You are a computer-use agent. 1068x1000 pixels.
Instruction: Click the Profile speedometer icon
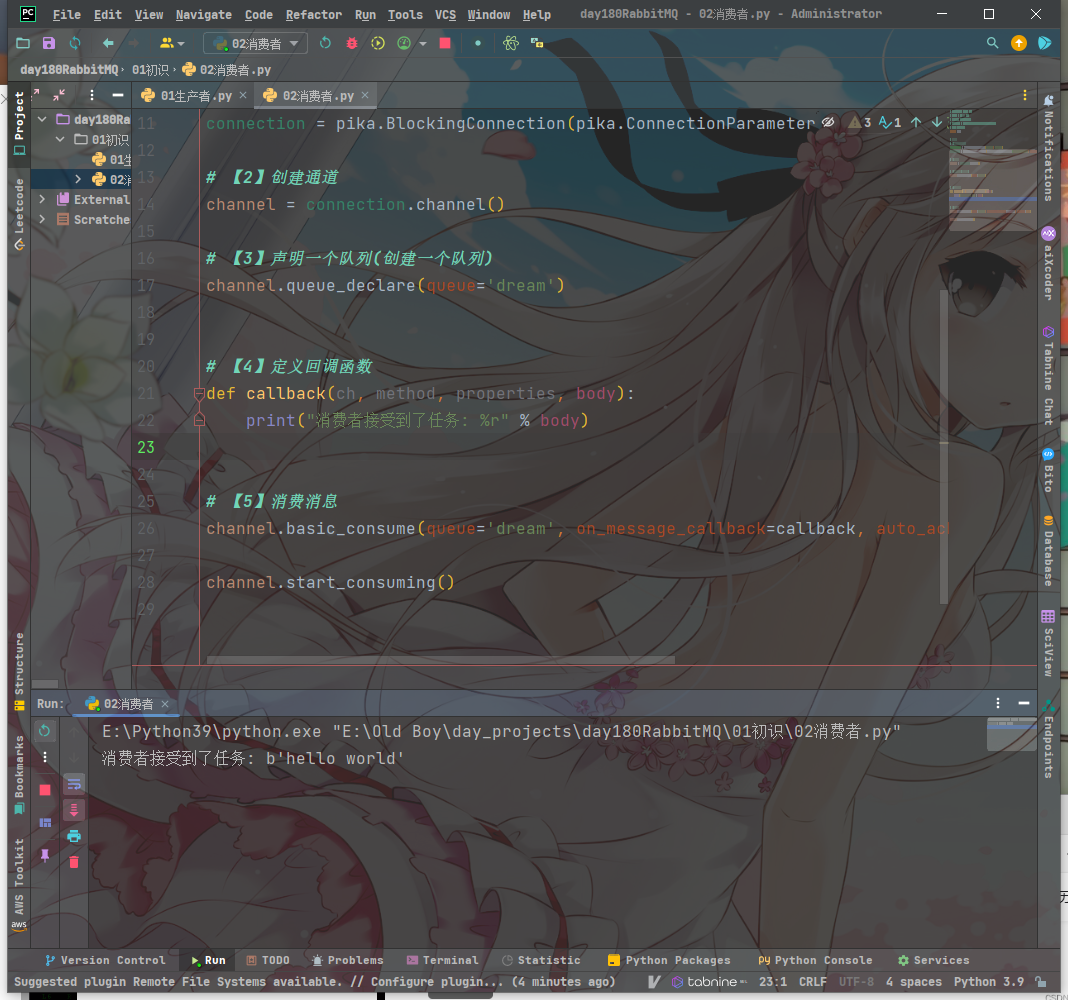(404, 44)
